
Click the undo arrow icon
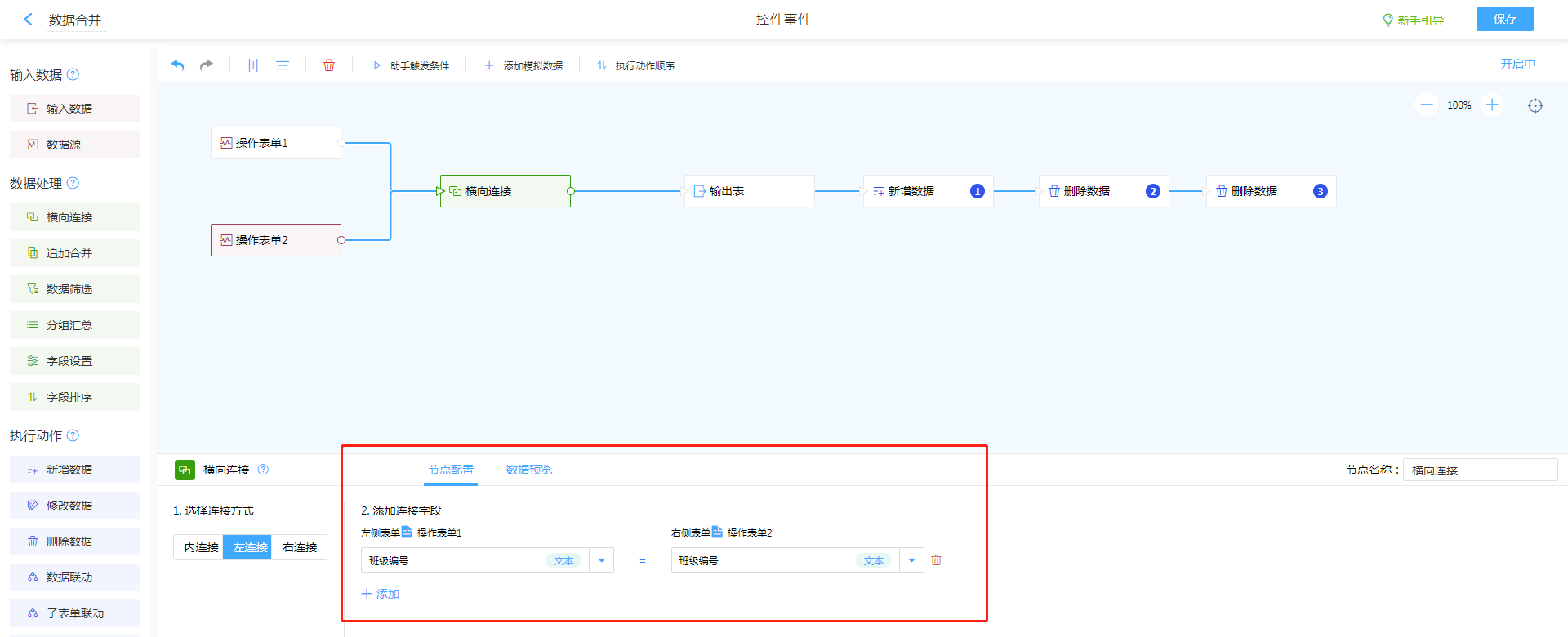tap(177, 65)
